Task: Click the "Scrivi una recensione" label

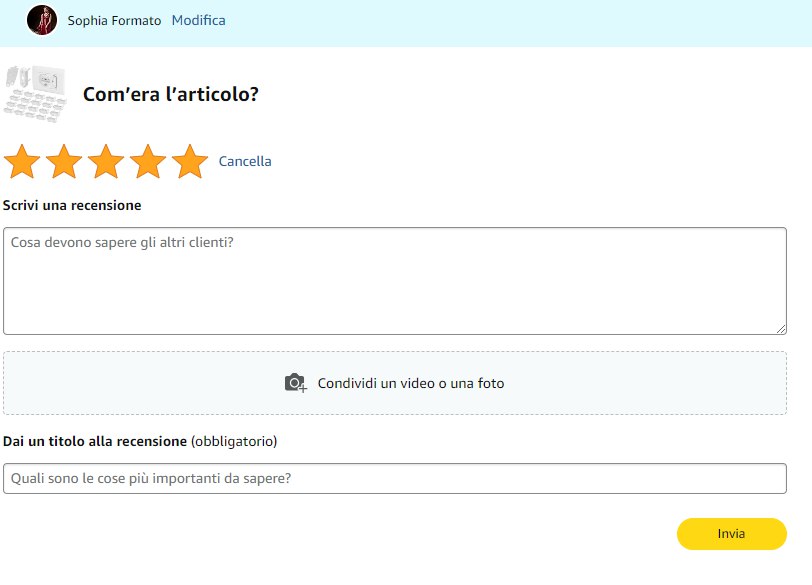Action: coord(72,205)
